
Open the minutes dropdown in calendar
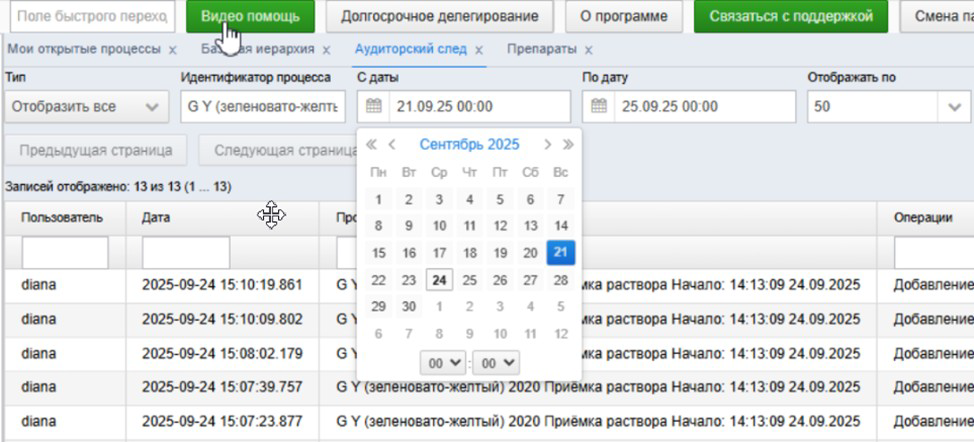496,363
